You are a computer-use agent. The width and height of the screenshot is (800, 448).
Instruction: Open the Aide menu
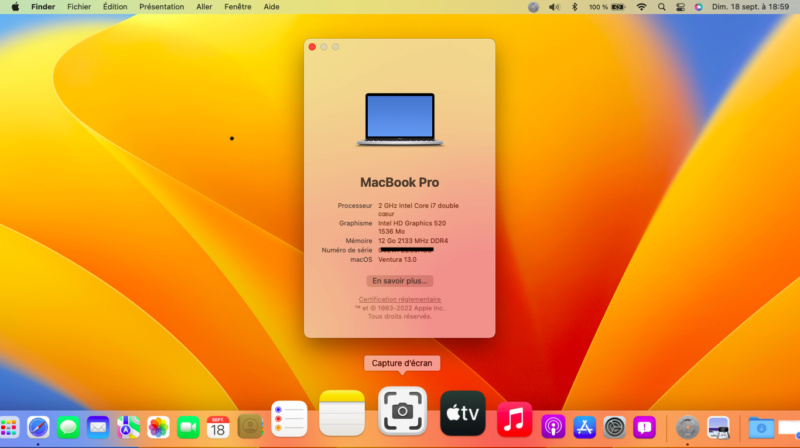click(271, 7)
